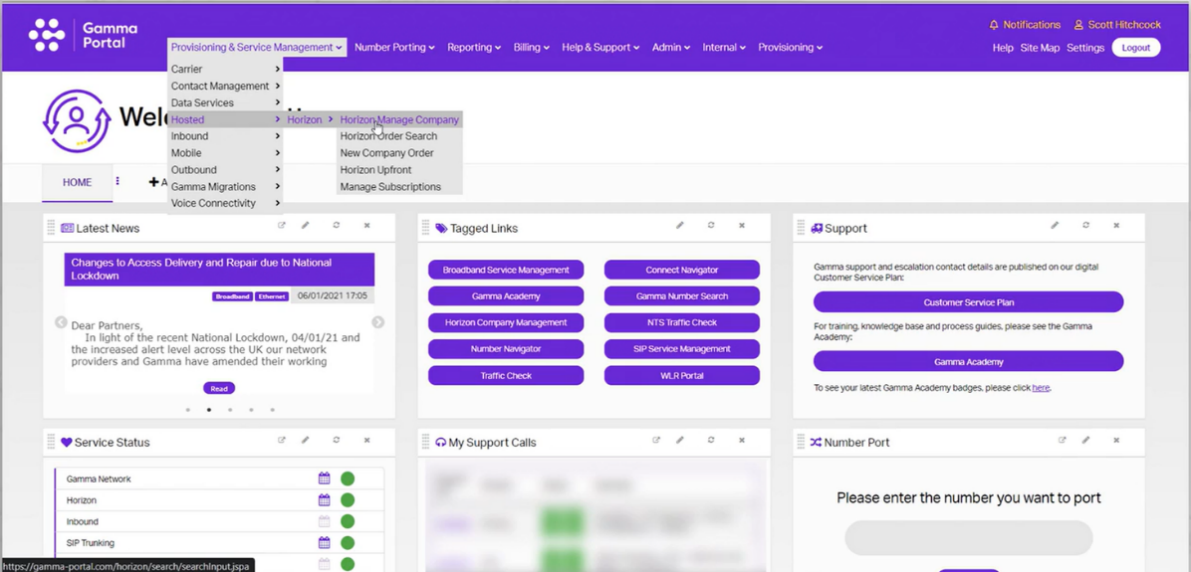Screen dimensions: 1191x572
Task: Open Horizon service calendar icon
Action: 324,500
